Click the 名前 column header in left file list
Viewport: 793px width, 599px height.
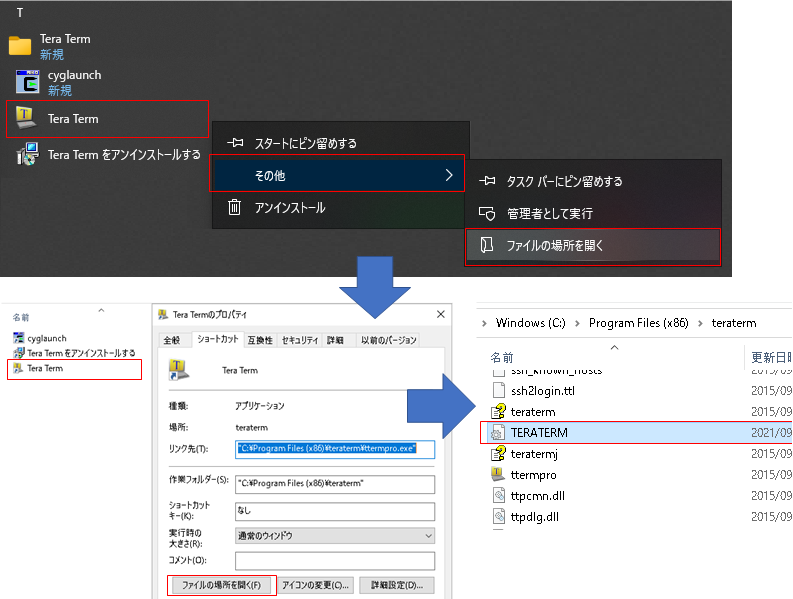pyautogui.click(x=21, y=317)
